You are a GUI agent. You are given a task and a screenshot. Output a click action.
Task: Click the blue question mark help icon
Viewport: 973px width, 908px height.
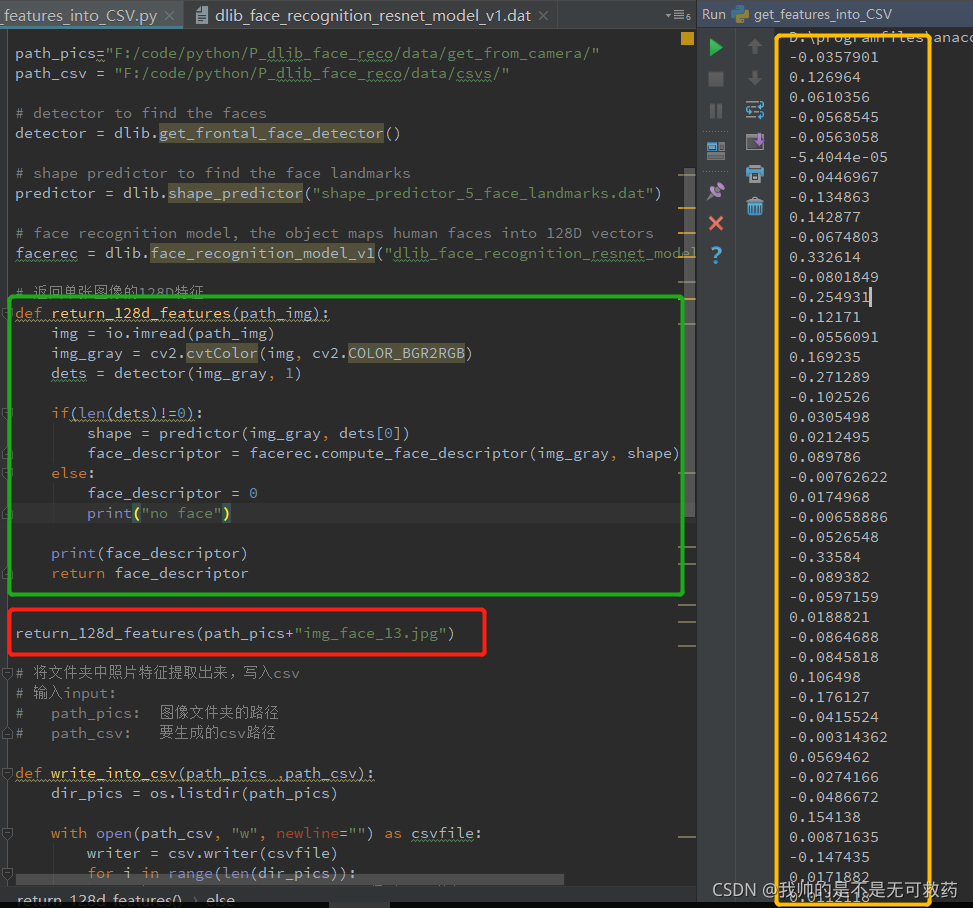pyautogui.click(x=716, y=254)
